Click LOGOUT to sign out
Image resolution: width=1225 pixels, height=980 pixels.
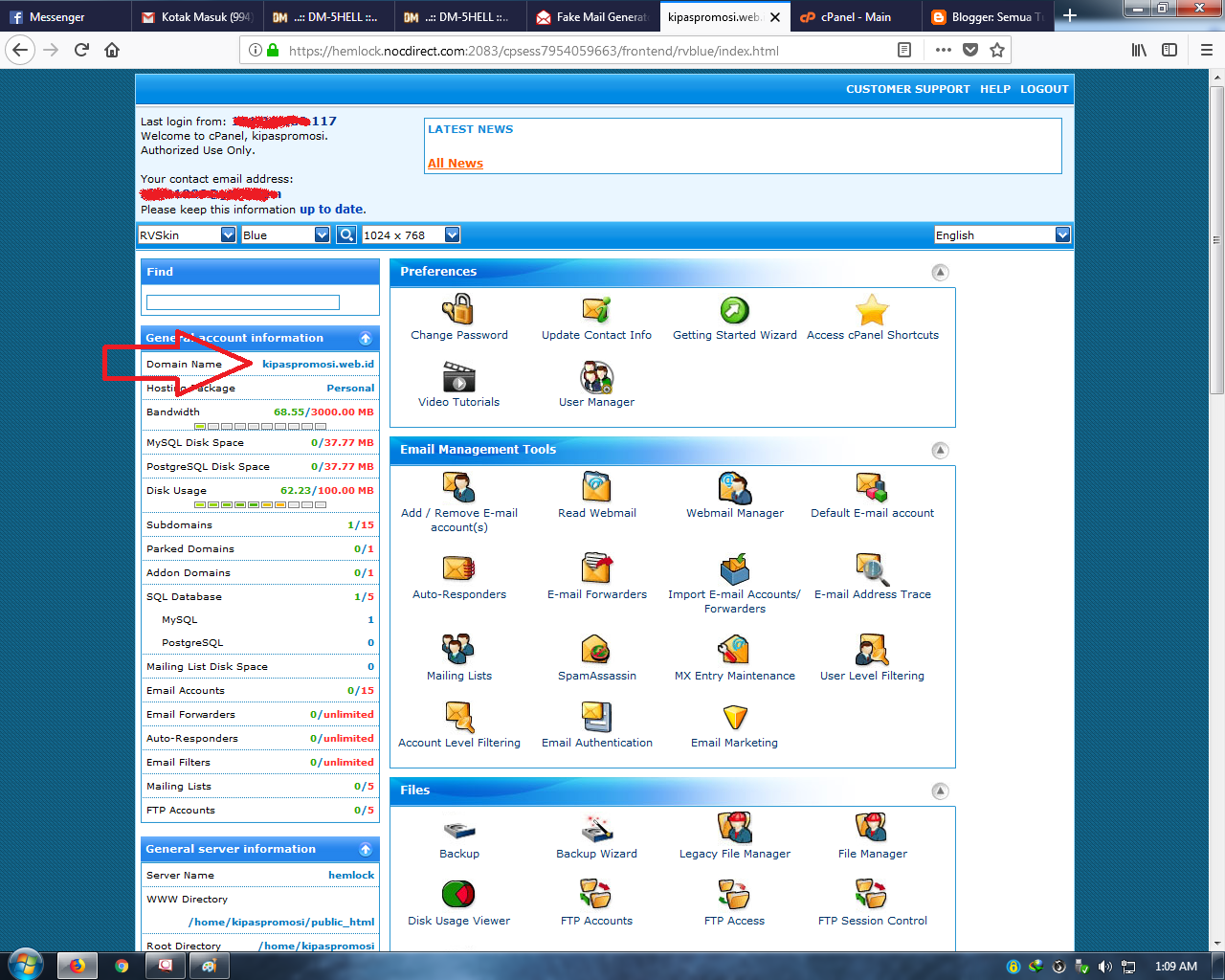[x=1044, y=88]
